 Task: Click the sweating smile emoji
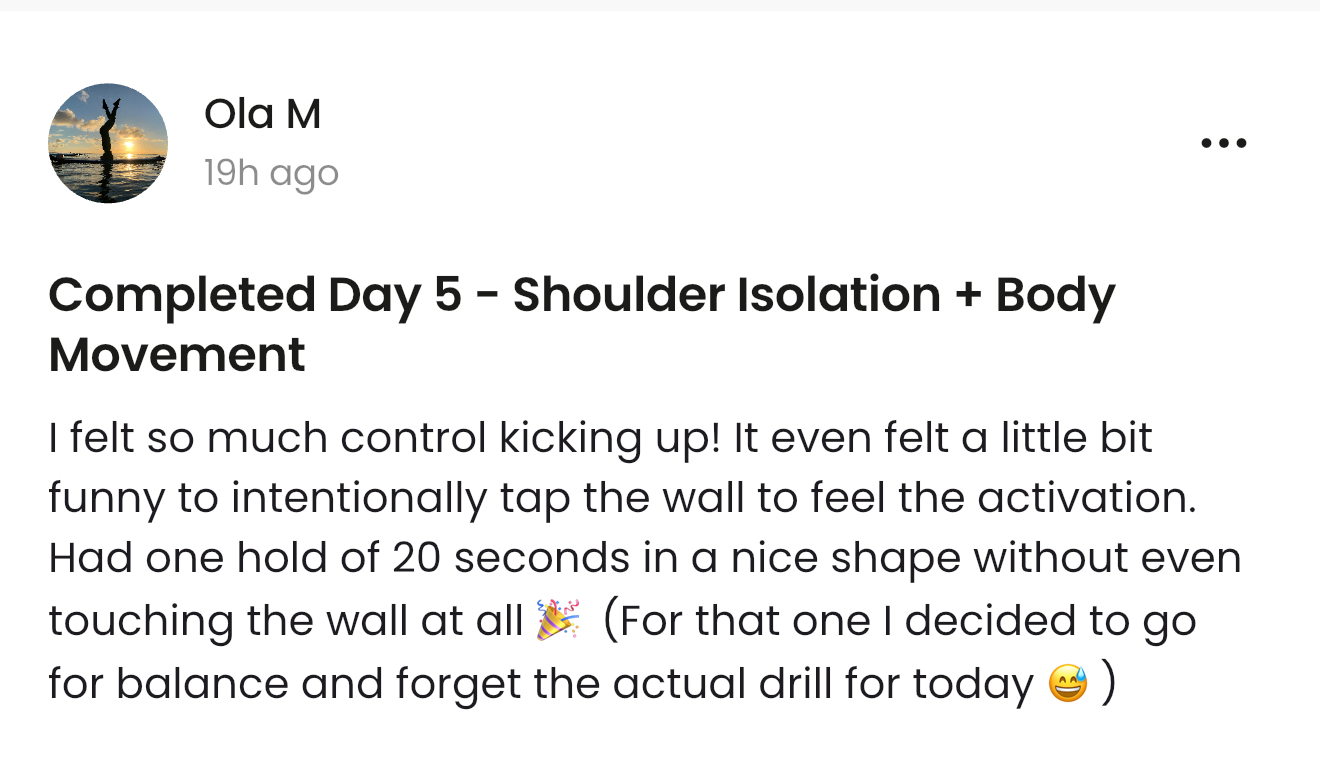pos(1067,684)
